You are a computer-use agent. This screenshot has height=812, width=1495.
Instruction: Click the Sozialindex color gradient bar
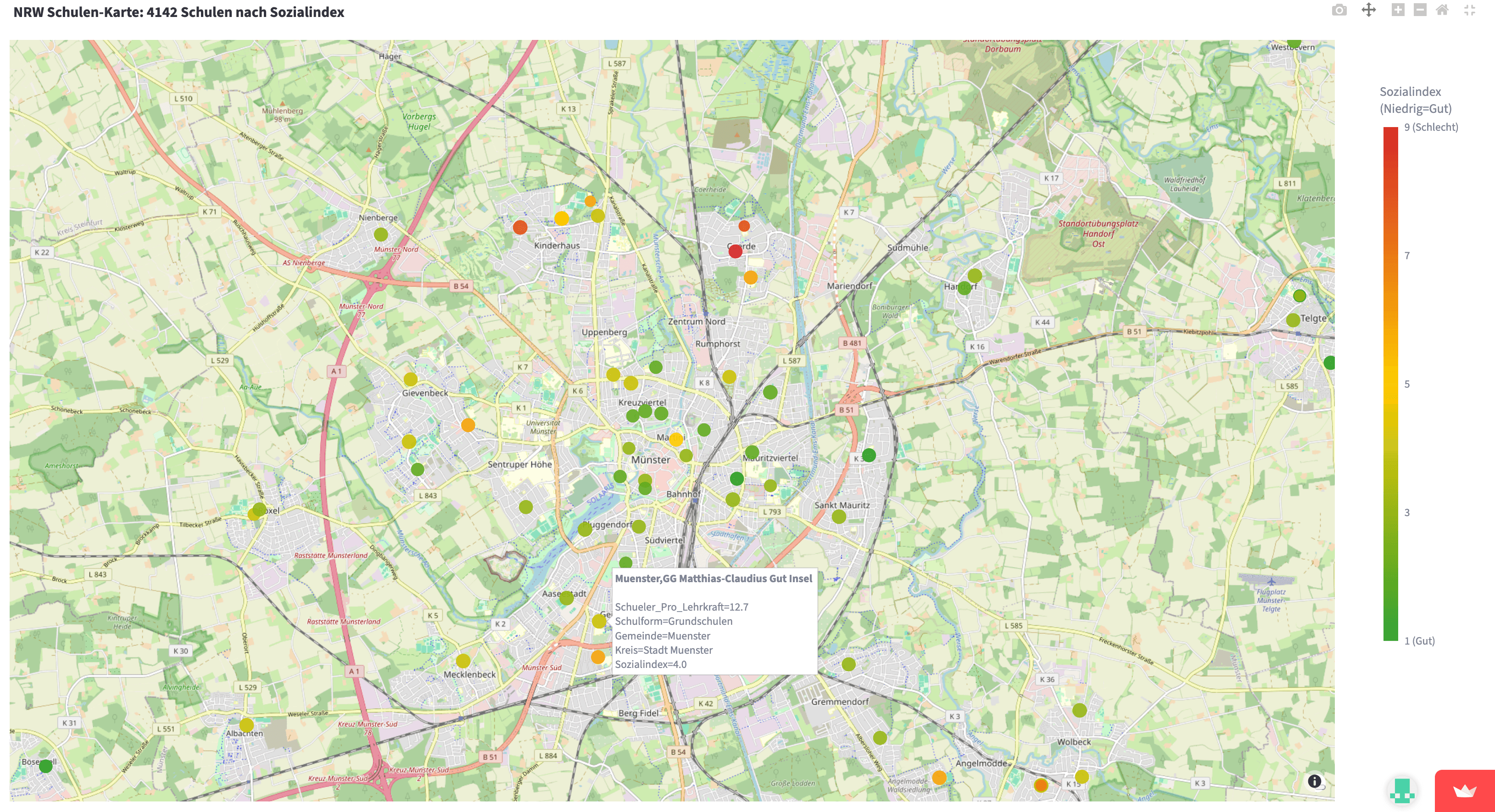(x=1390, y=383)
